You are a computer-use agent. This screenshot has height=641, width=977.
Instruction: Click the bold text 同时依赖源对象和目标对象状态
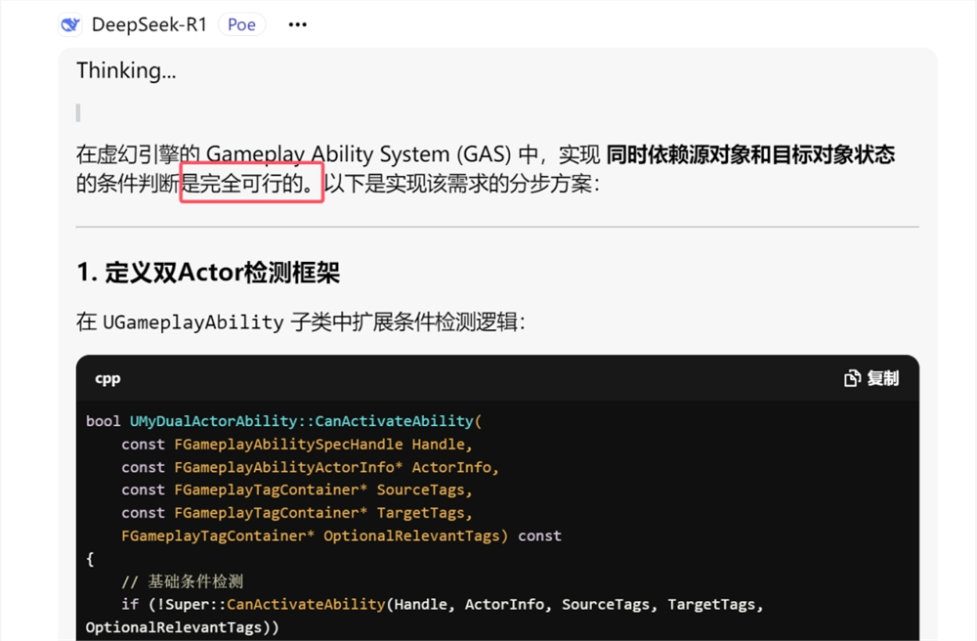(750, 155)
